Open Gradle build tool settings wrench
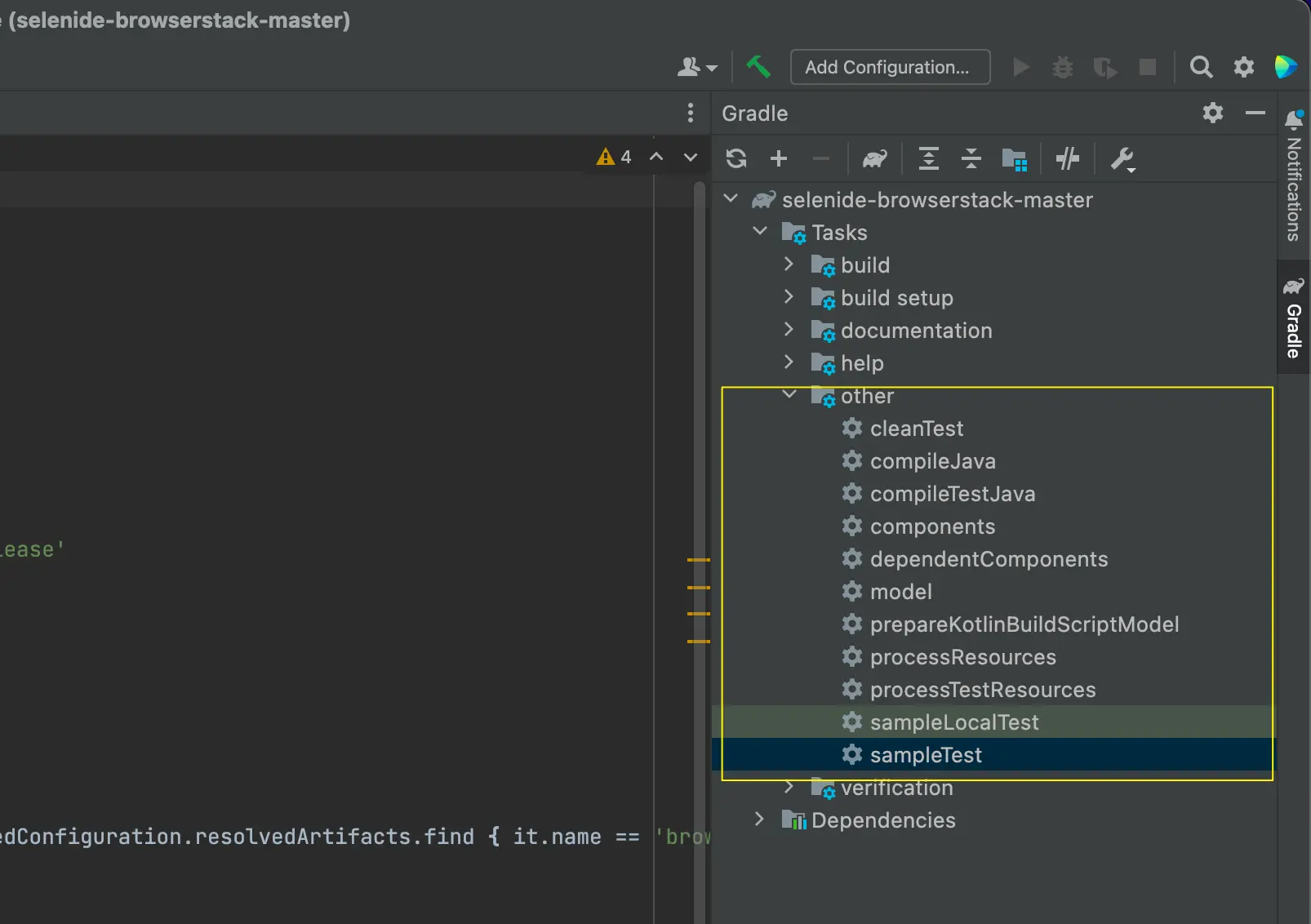This screenshot has width=1311, height=924. coord(1122,159)
